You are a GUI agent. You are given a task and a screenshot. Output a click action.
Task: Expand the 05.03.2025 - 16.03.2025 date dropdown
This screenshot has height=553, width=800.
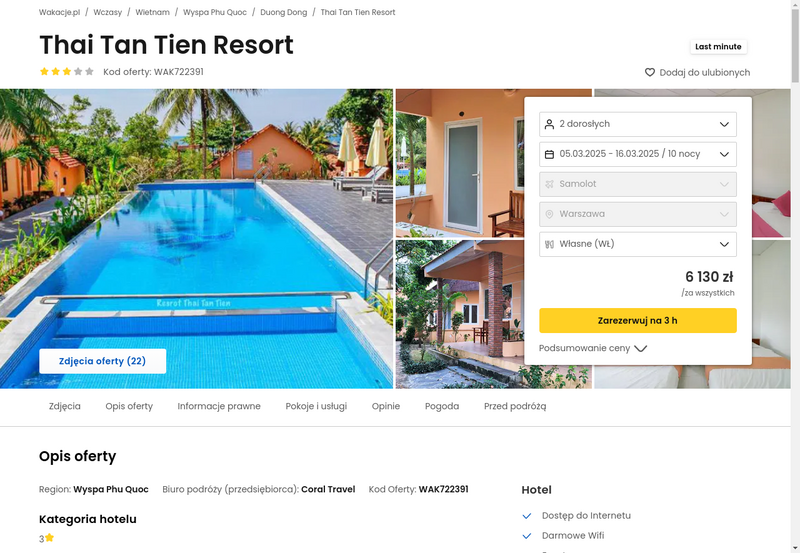coord(638,154)
